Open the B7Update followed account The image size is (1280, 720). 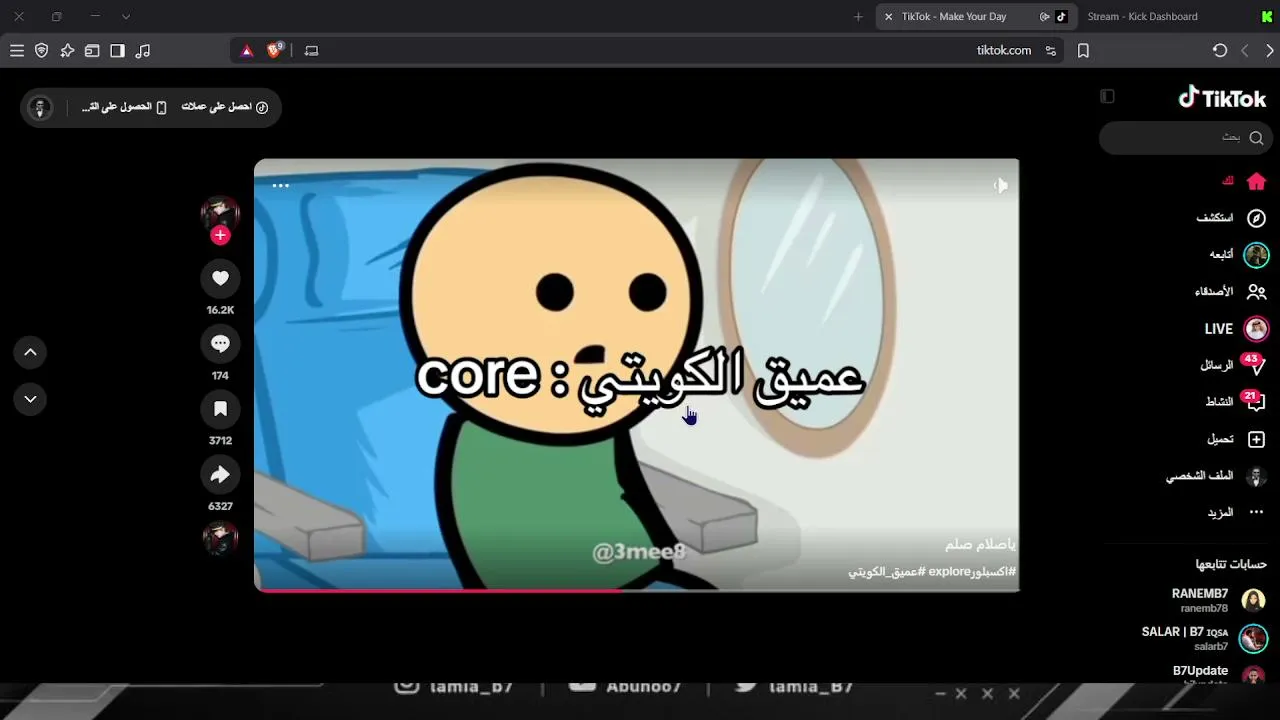(x=1219, y=674)
